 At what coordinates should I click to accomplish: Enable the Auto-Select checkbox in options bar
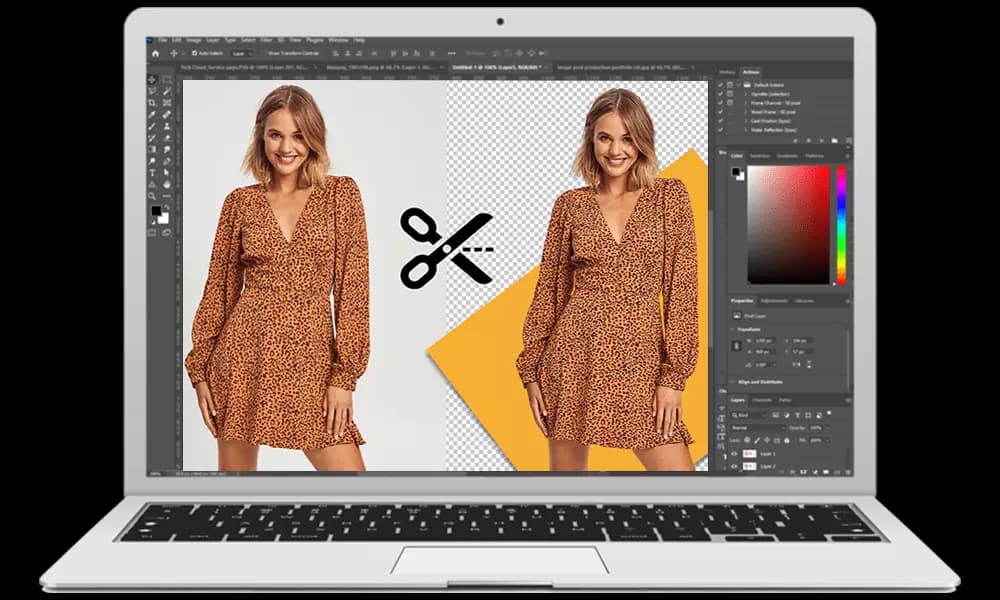(195, 52)
